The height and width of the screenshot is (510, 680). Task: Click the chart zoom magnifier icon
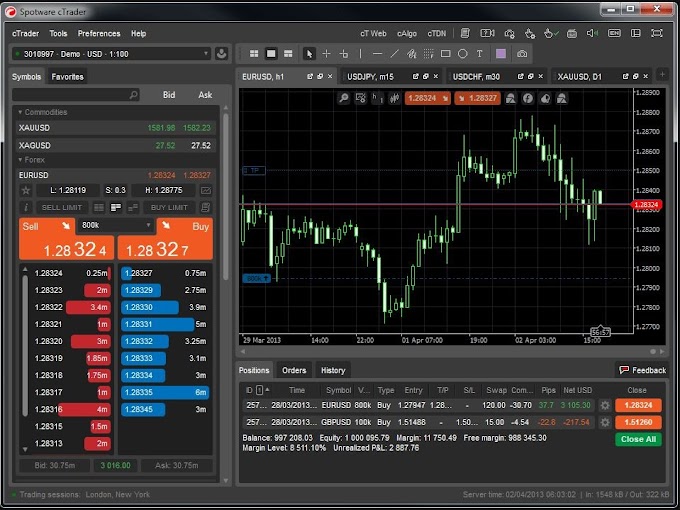tap(343, 98)
